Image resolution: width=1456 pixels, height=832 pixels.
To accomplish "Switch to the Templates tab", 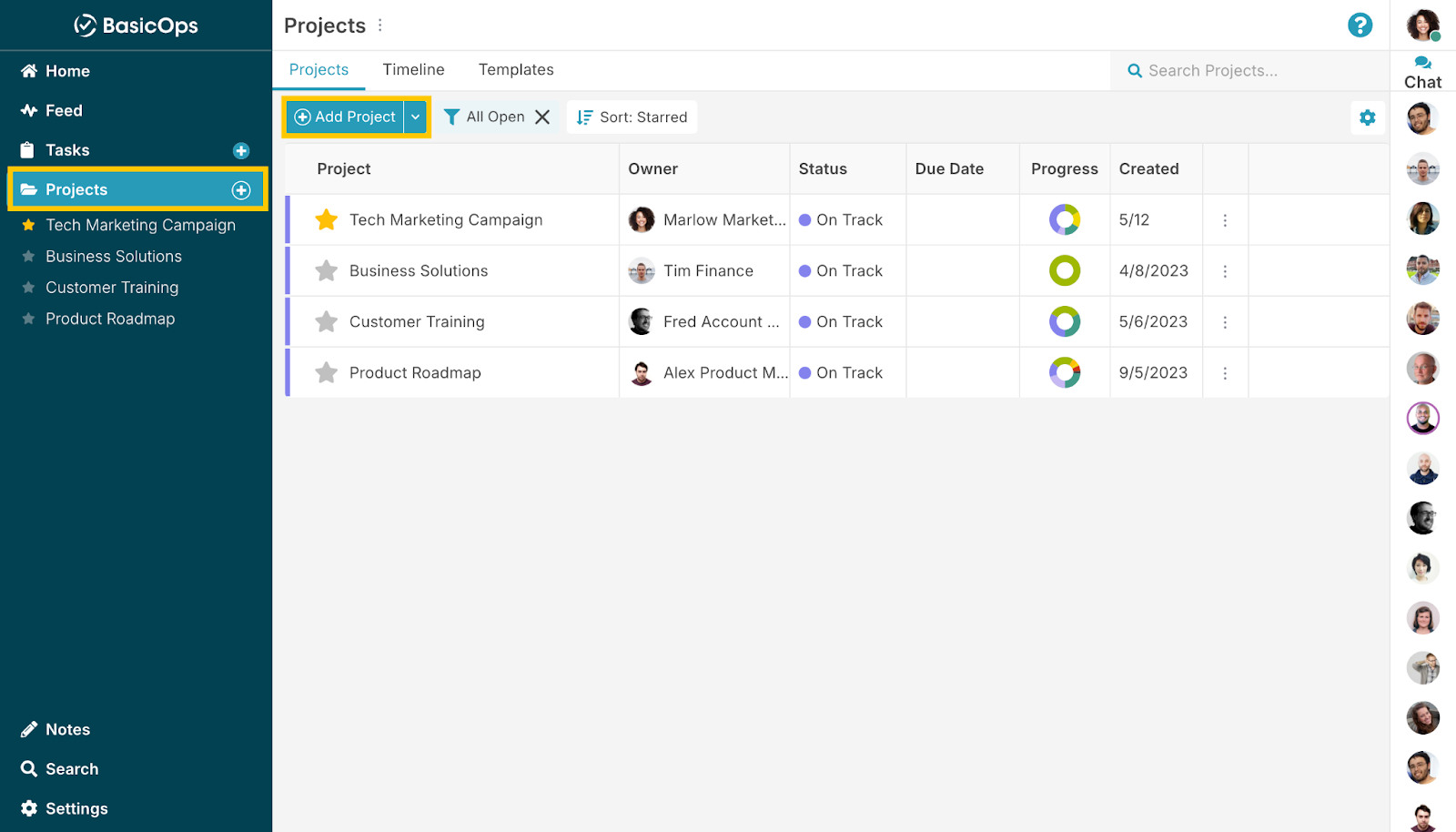I will point(515,69).
